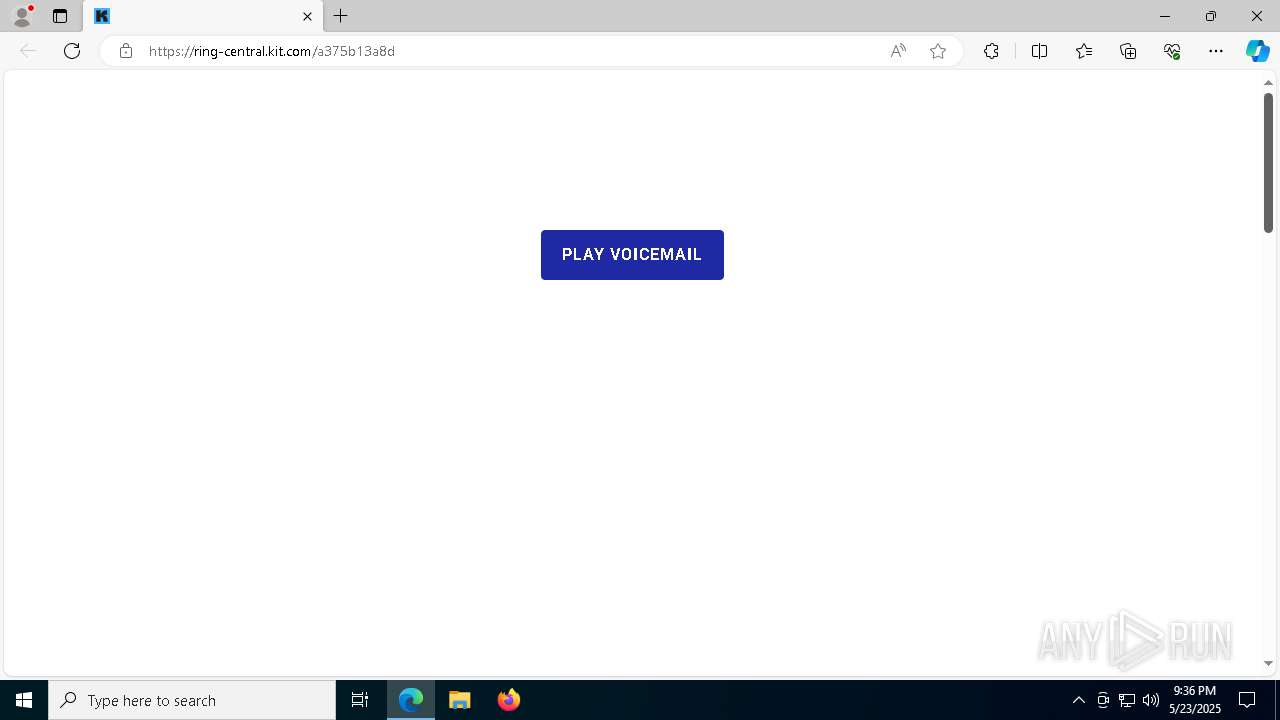Click the browser profile icon
Image resolution: width=1280 pixels, height=720 pixels.
coord(22,16)
